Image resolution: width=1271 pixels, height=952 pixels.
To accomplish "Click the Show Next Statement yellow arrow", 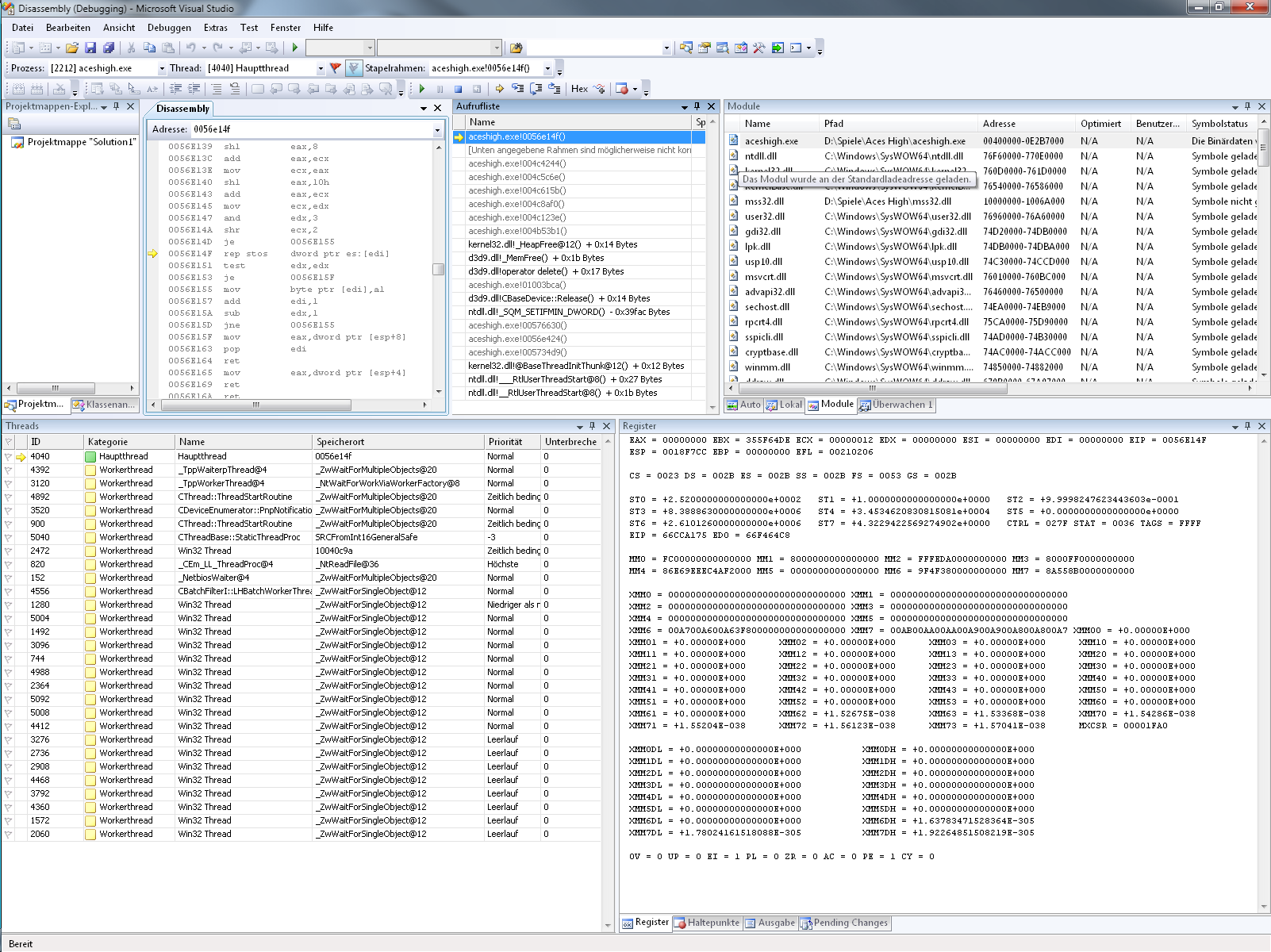I will [x=499, y=89].
